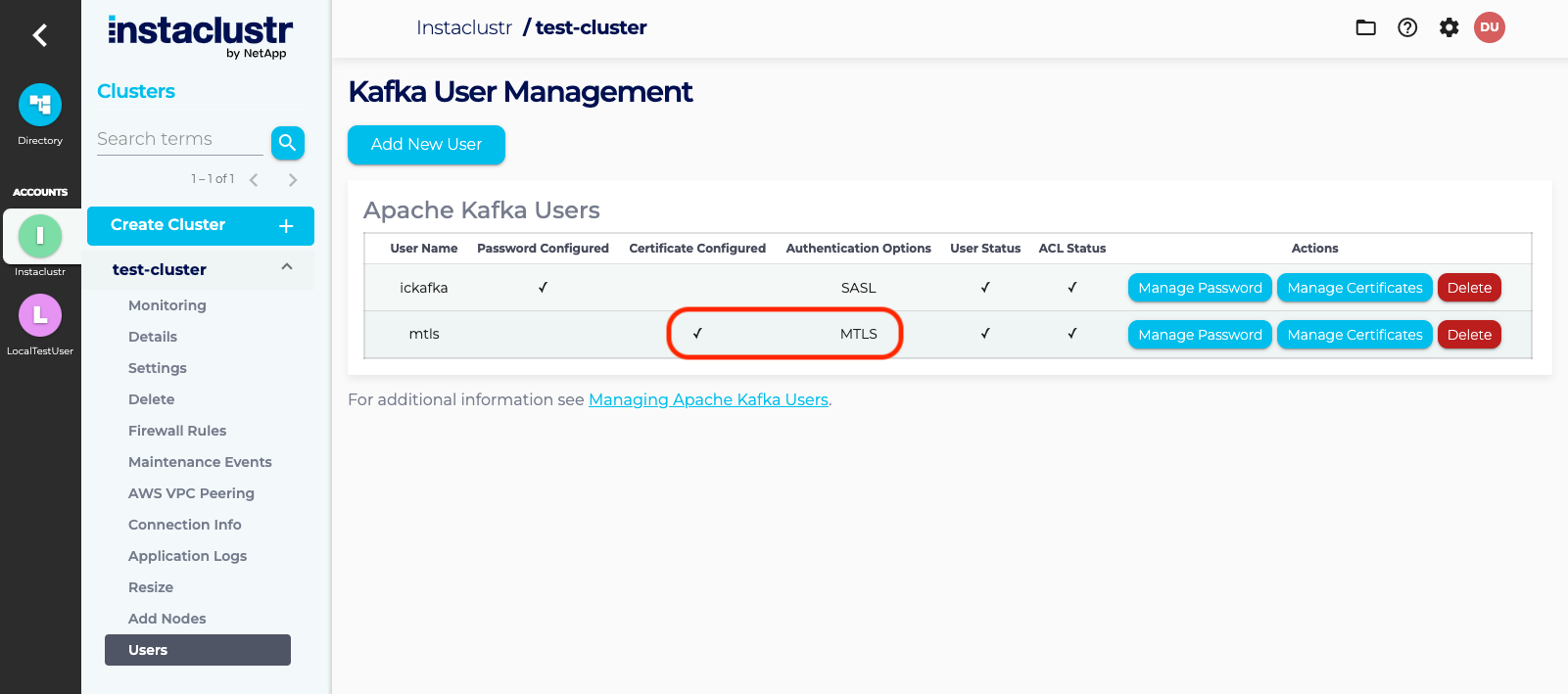Select the Instaclustr account avatar

pos(40,236)
